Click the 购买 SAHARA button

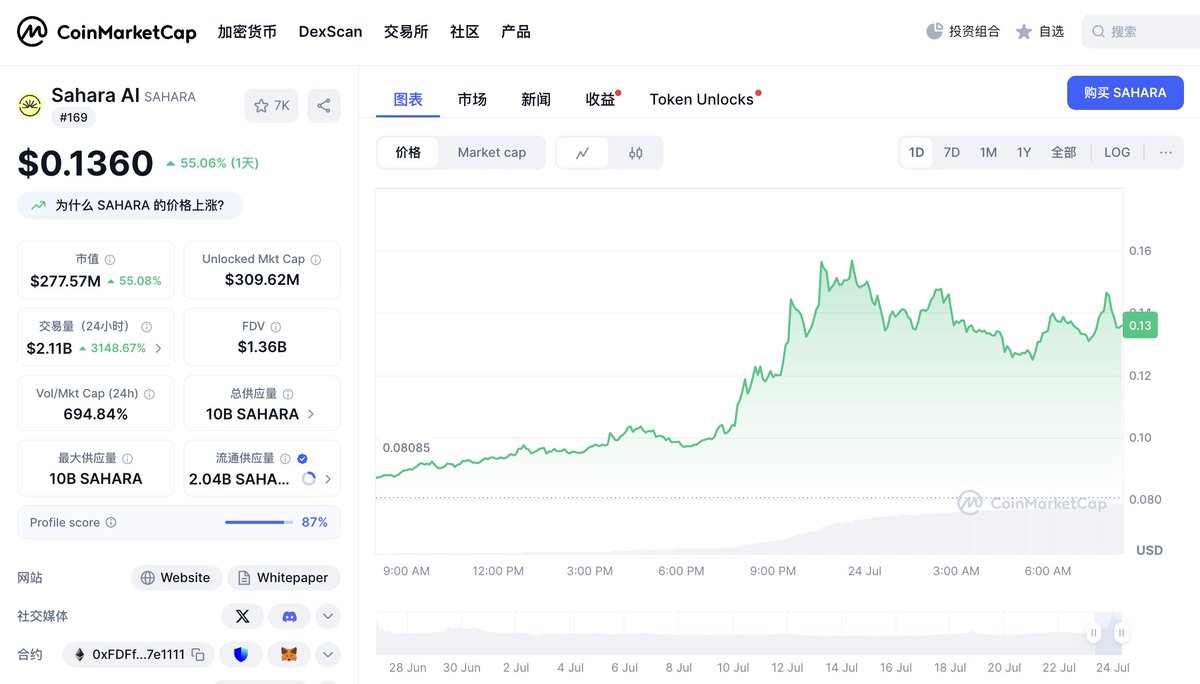coord(1125,93)
